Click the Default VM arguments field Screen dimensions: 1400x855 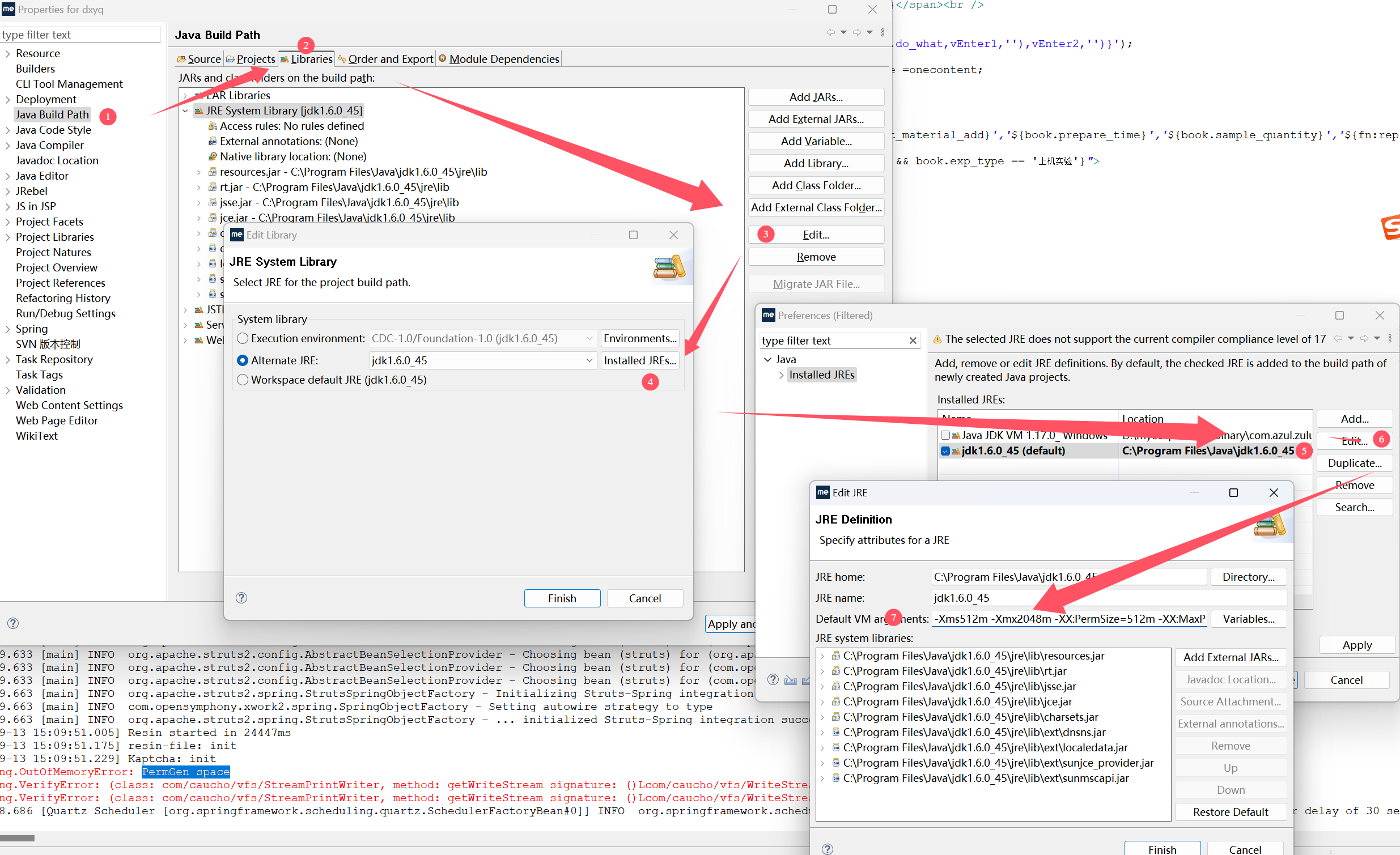1068,619
